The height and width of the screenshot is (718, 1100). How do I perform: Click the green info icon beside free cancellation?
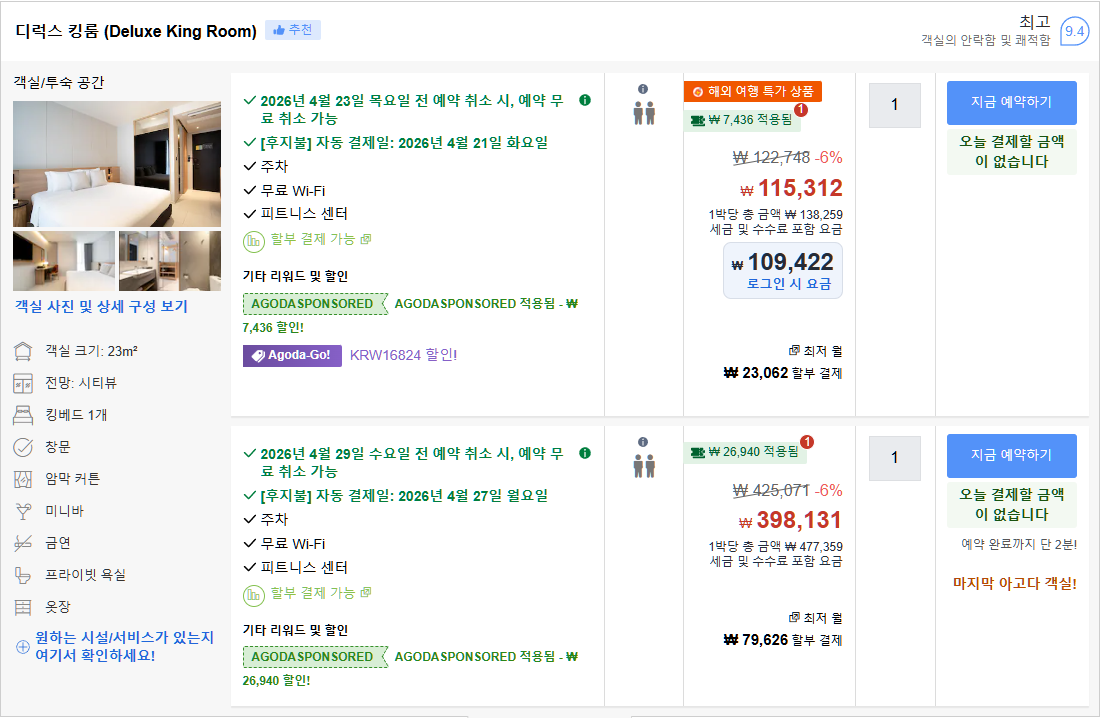(x=585, y=100)
